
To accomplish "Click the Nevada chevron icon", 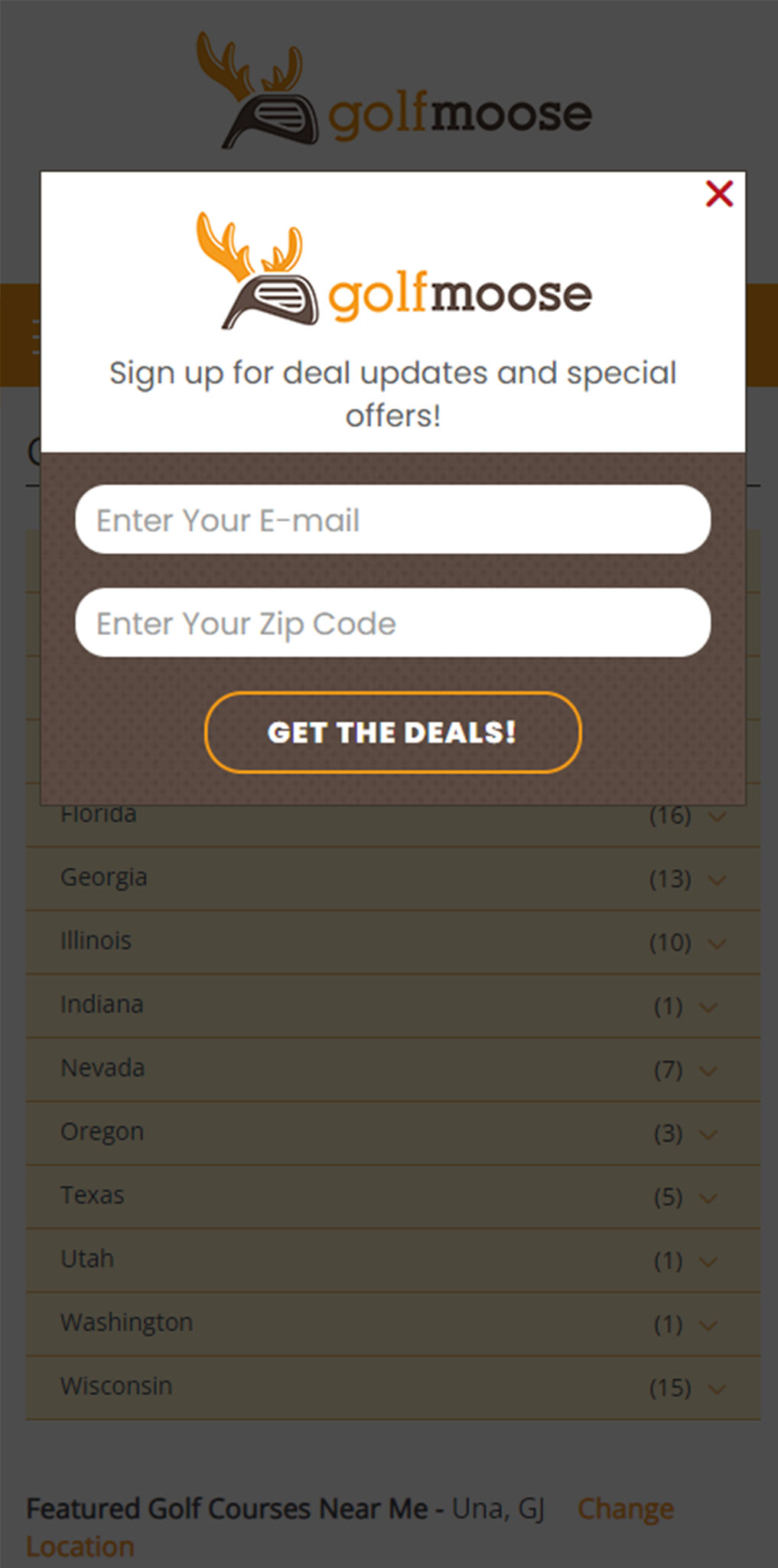I will tap(708, 1070).
